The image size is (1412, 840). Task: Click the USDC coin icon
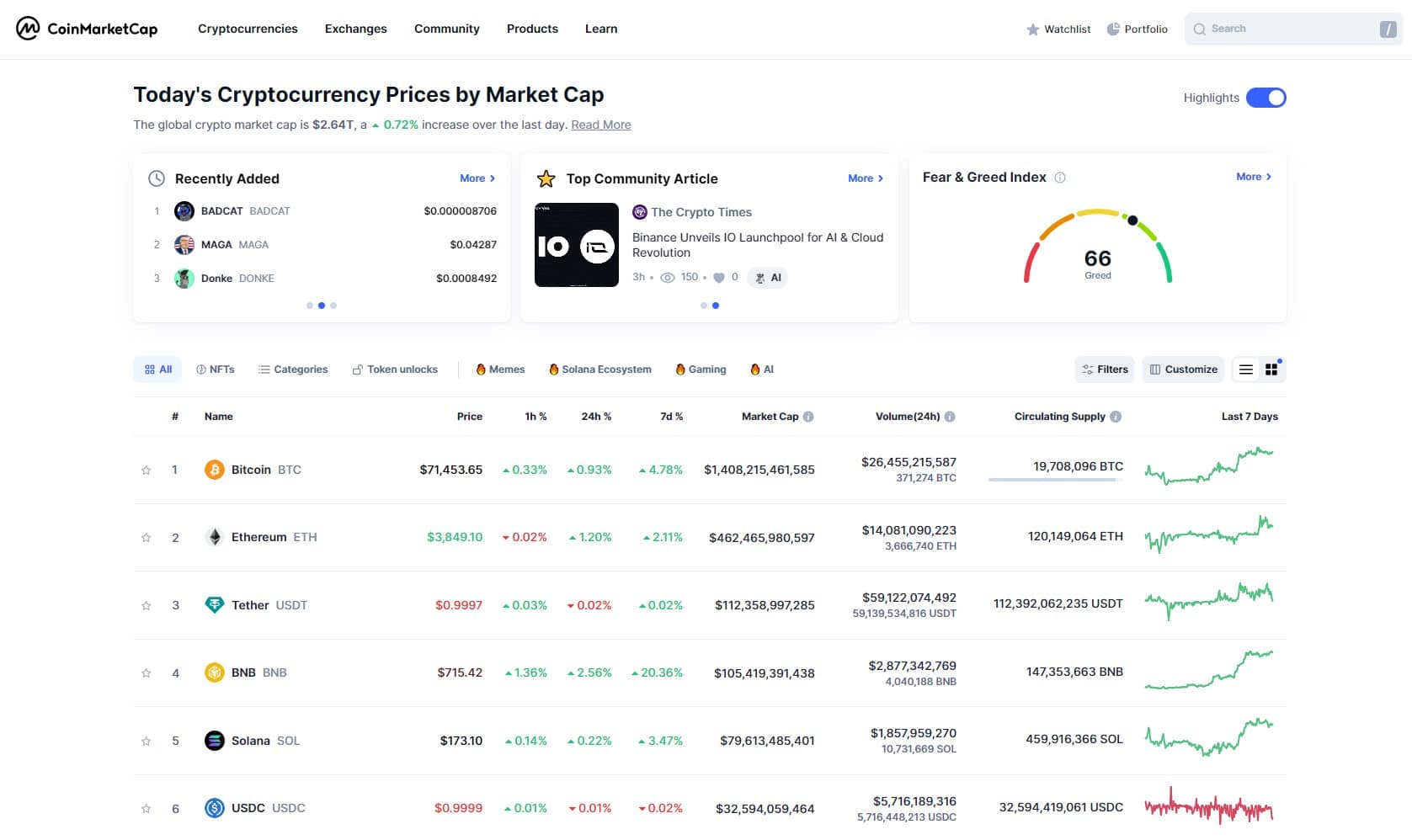(215, 808)
